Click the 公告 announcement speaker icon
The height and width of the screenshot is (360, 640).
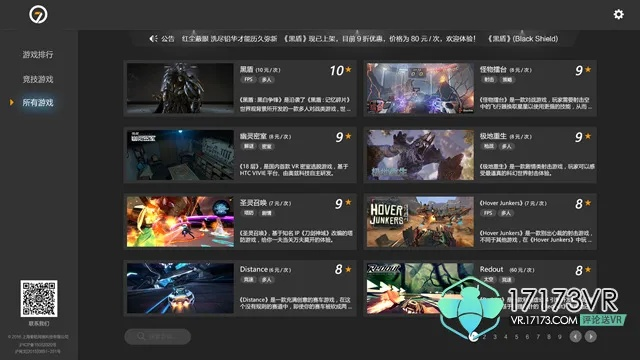153,39
